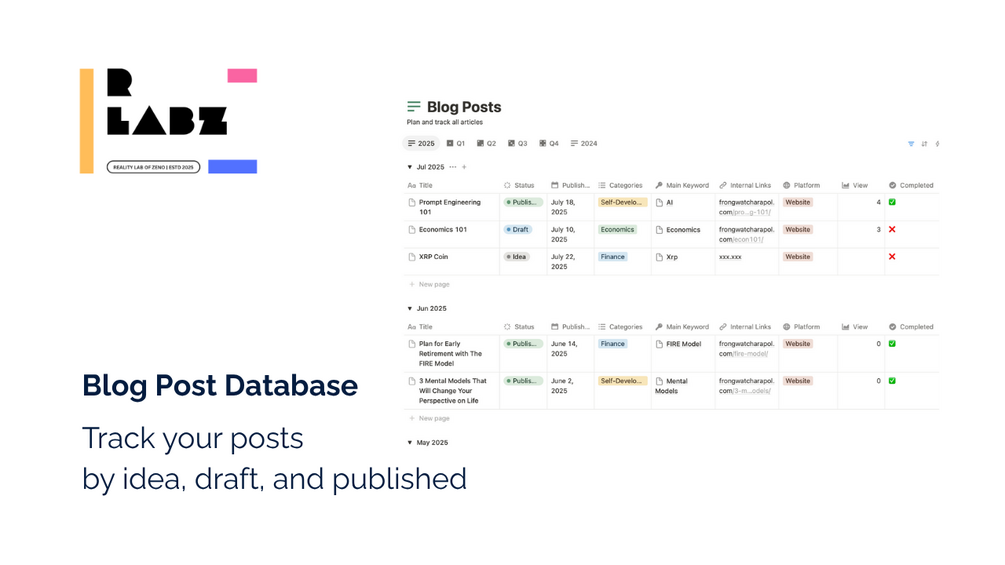Image resolution: width=1005 pixels, height=565 pixels.
Task: Click the Draft status of Economics 101
Action: [517, 229]
